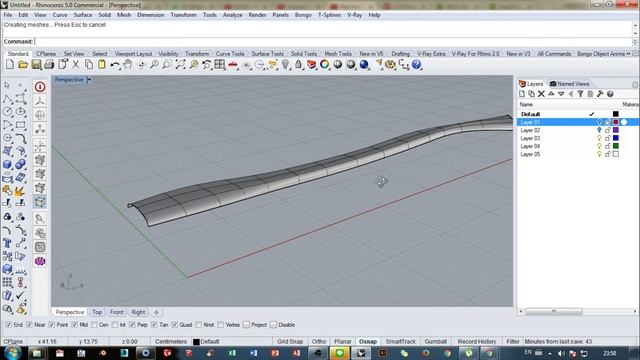640x360 pixels.
Task: Save the model using the floppy disk icon
Action: click(36, 64)
